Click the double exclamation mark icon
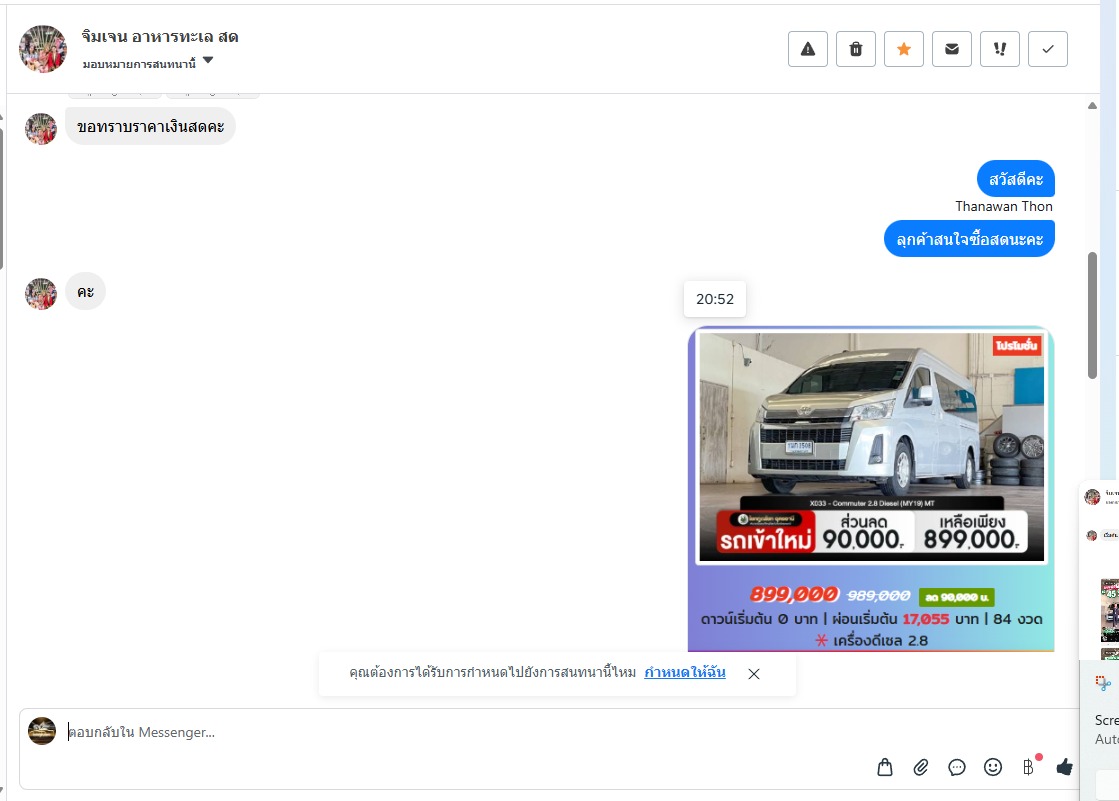The width and height of the screenshot is (1119, 801). [1000, 49]
